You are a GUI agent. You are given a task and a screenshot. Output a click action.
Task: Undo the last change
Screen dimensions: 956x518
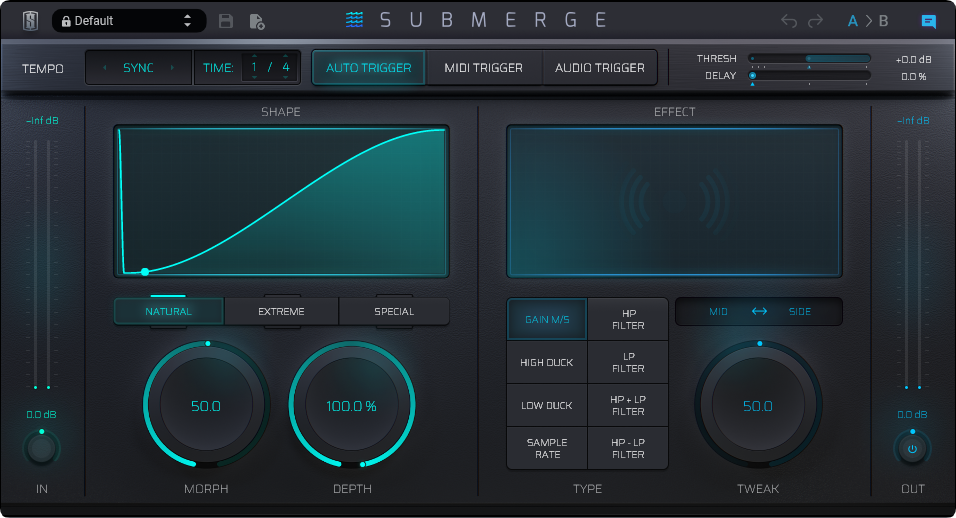789,21
